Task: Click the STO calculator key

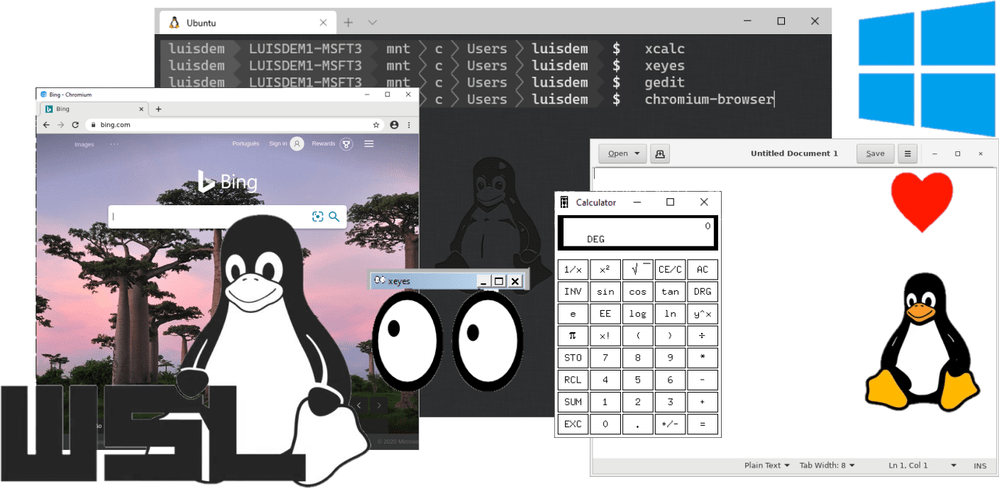Action: tap(573, 358)
